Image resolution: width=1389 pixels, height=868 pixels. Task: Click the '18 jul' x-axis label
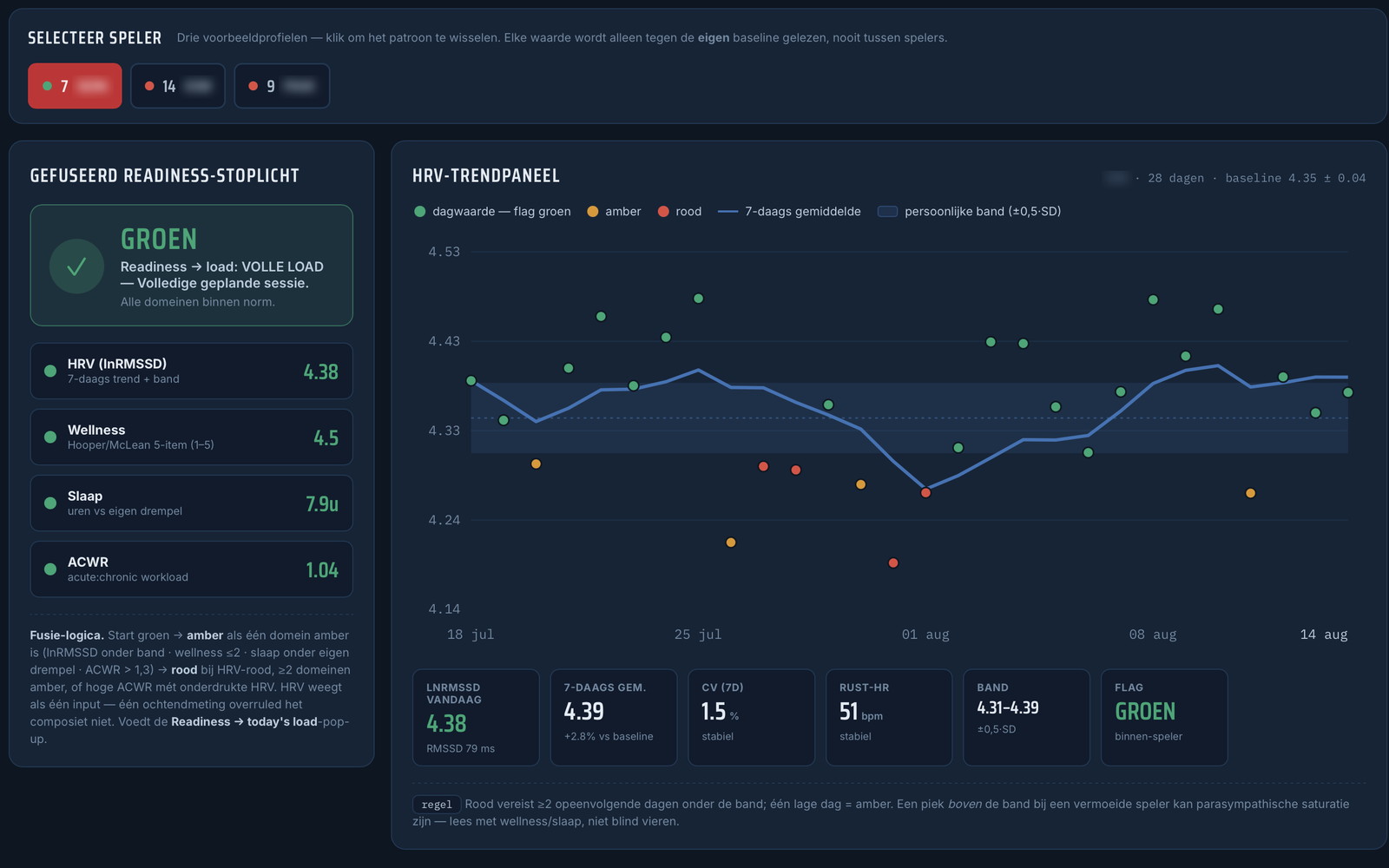471,635
